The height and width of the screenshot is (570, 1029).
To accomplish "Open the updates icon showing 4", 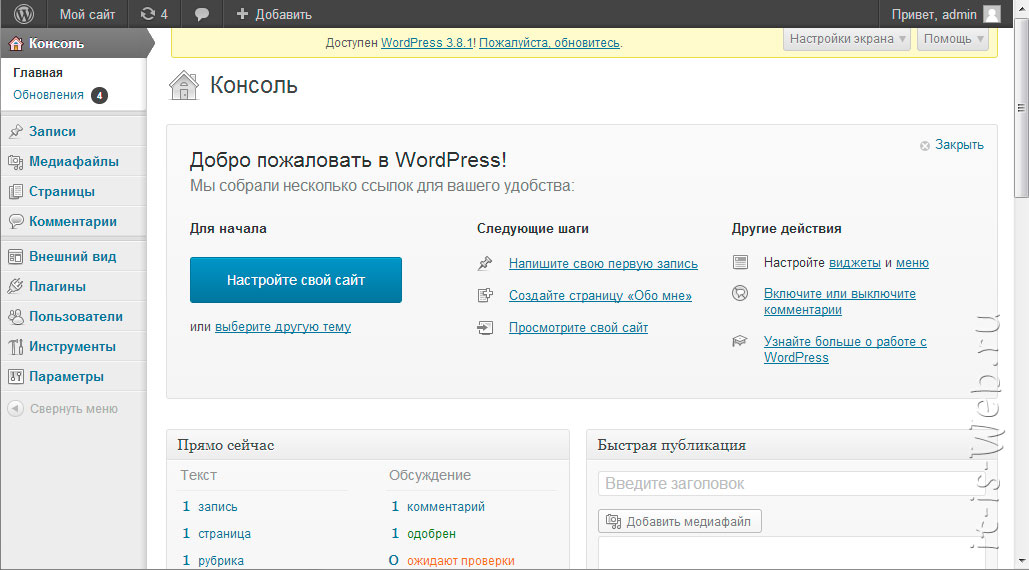I will (154, 14).
